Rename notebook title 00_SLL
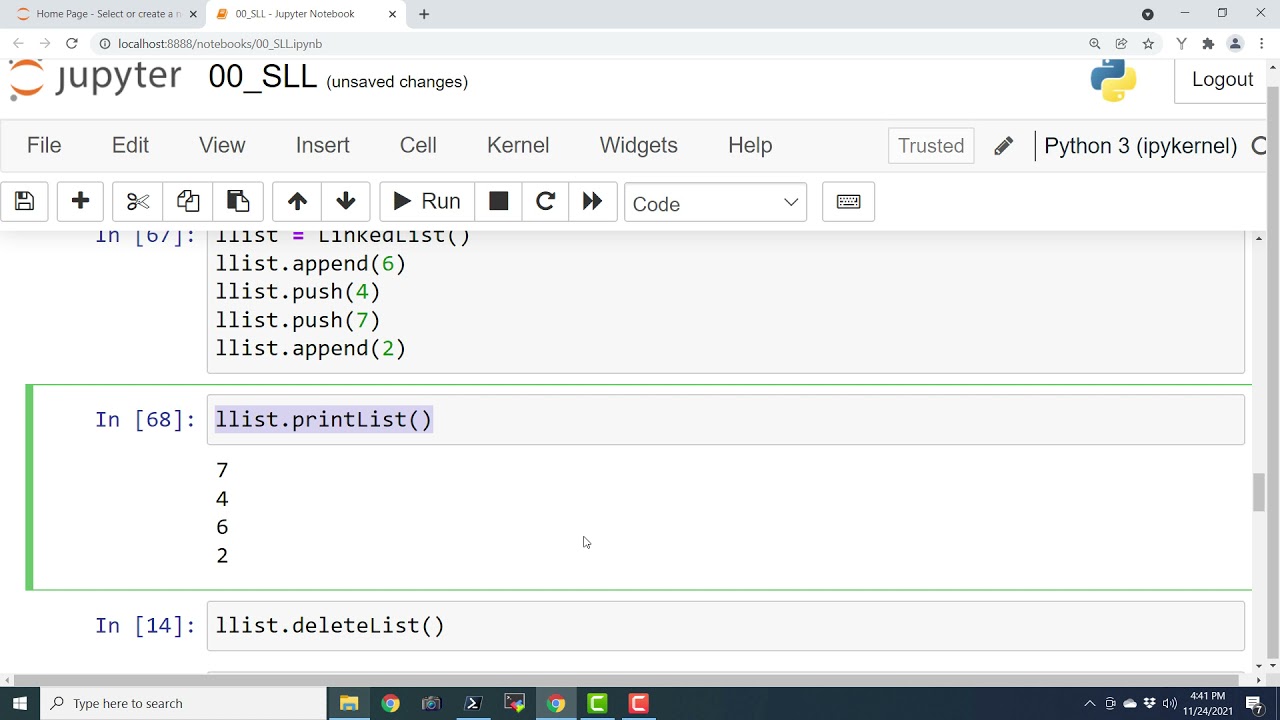Image resolution: width=1280 pixels, height=720 pixels. point(262,78)
